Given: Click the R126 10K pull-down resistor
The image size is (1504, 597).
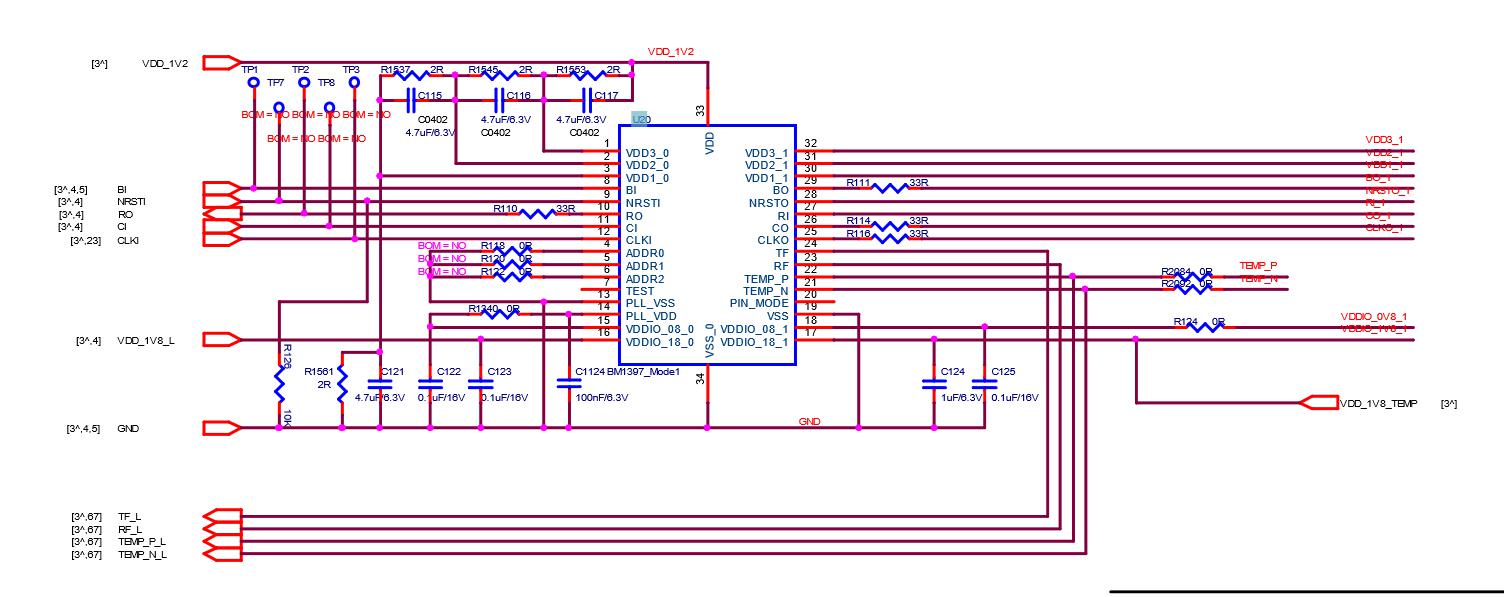Looking at the screenshot, I should [x=279, y=383].
